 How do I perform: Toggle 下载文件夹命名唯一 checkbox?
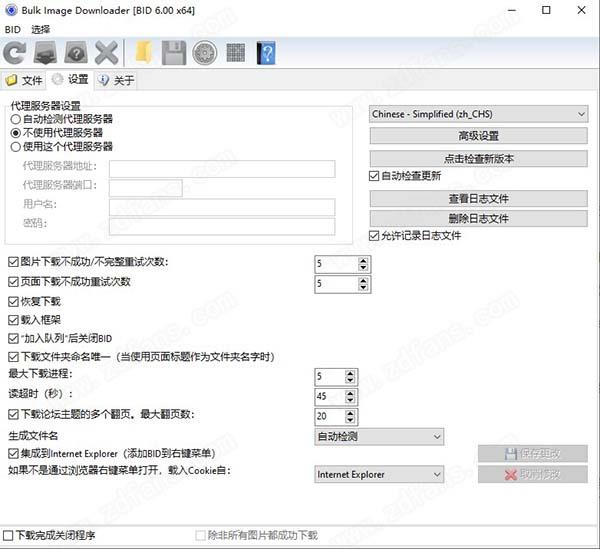(13, 357)
